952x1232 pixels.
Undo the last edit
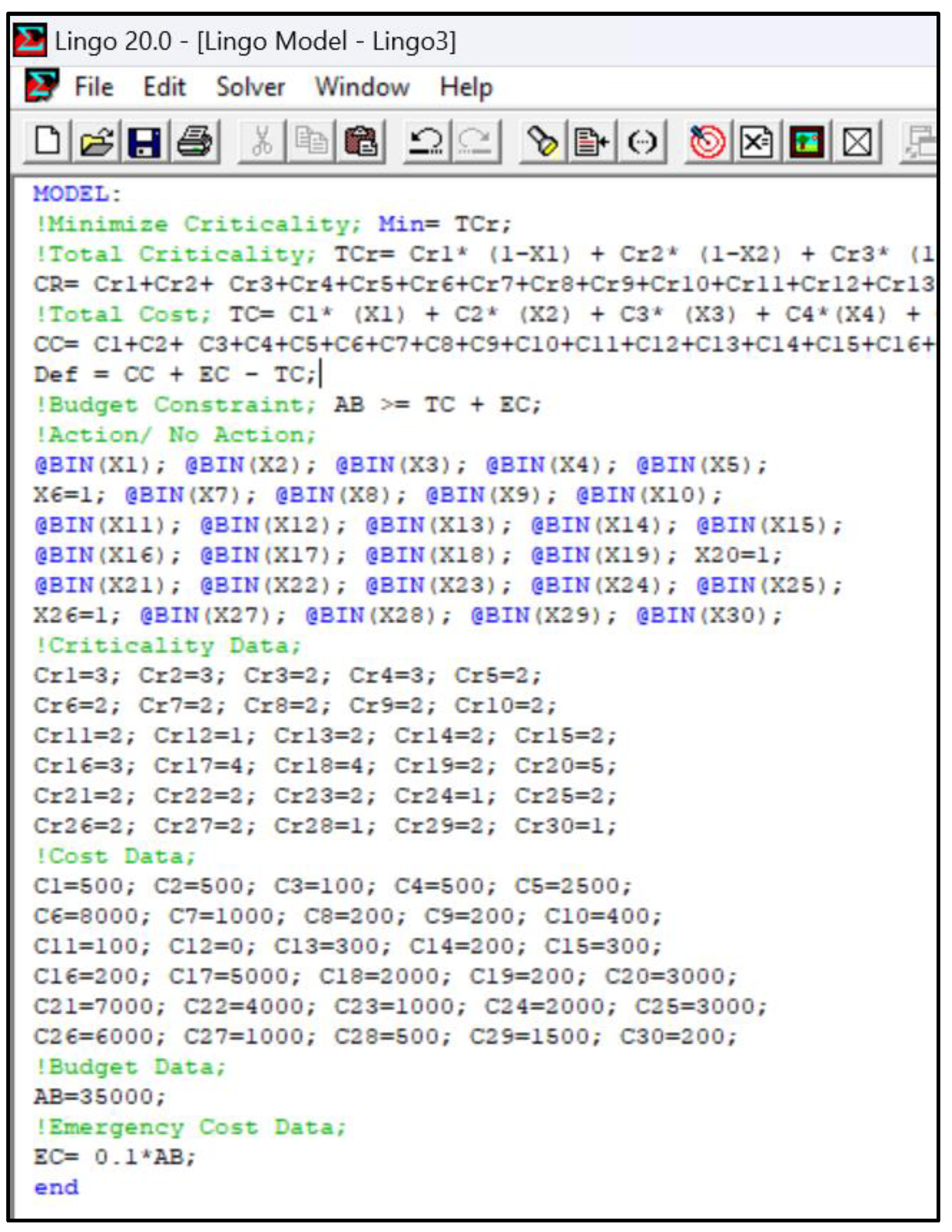[427, 141]
